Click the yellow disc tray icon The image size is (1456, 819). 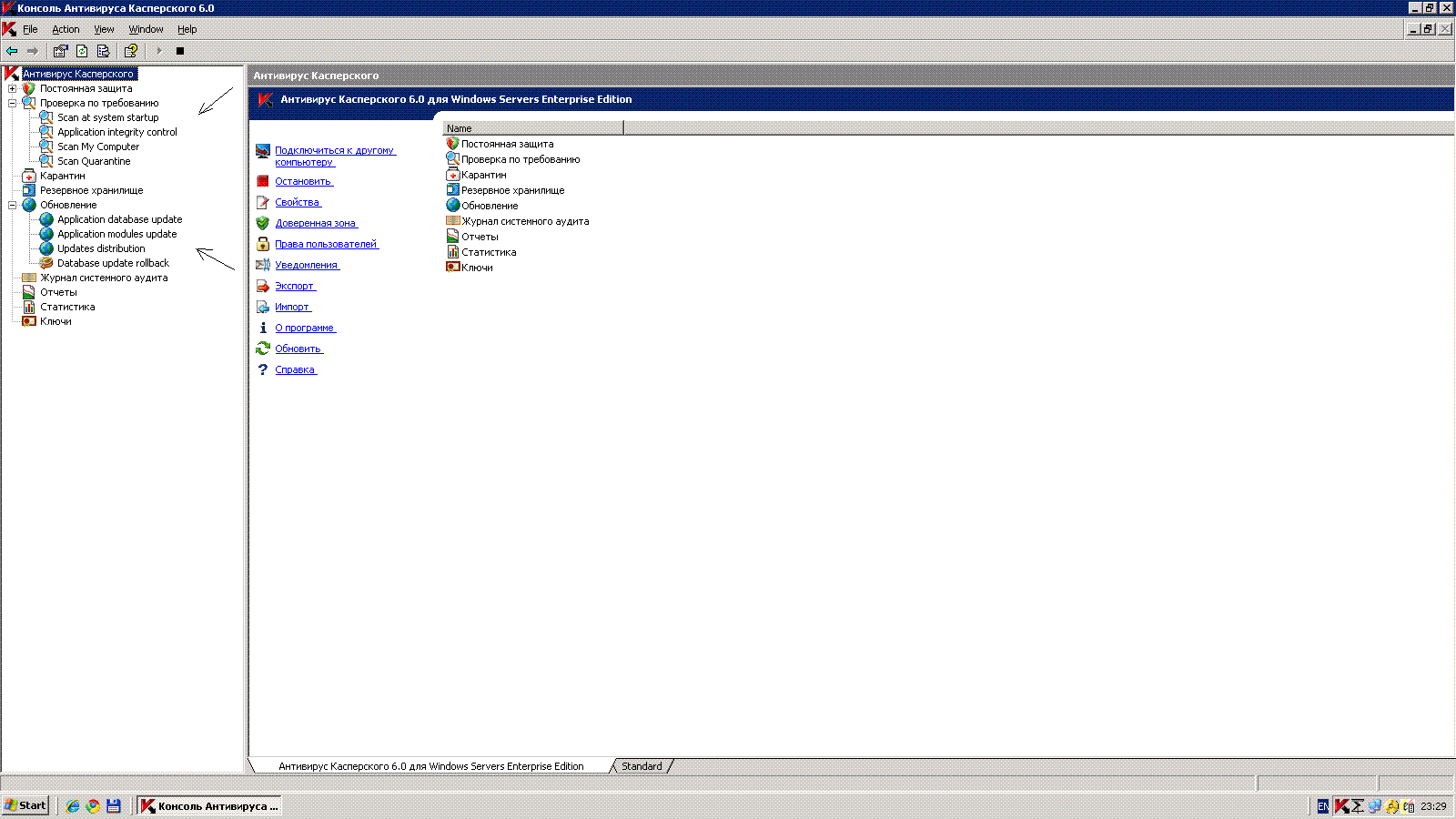point(1392,805)
